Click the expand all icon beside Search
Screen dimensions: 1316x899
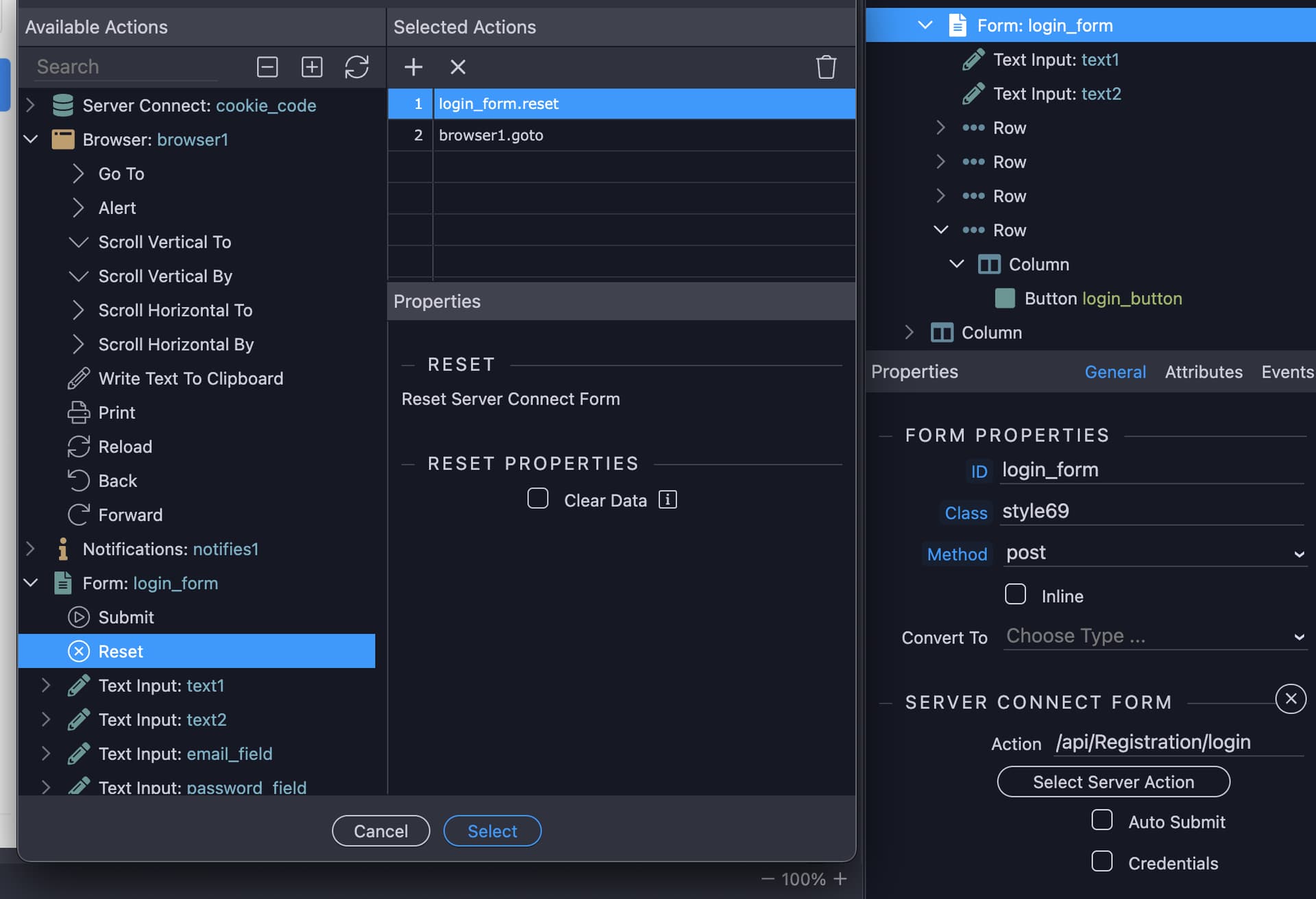(312, 67)
